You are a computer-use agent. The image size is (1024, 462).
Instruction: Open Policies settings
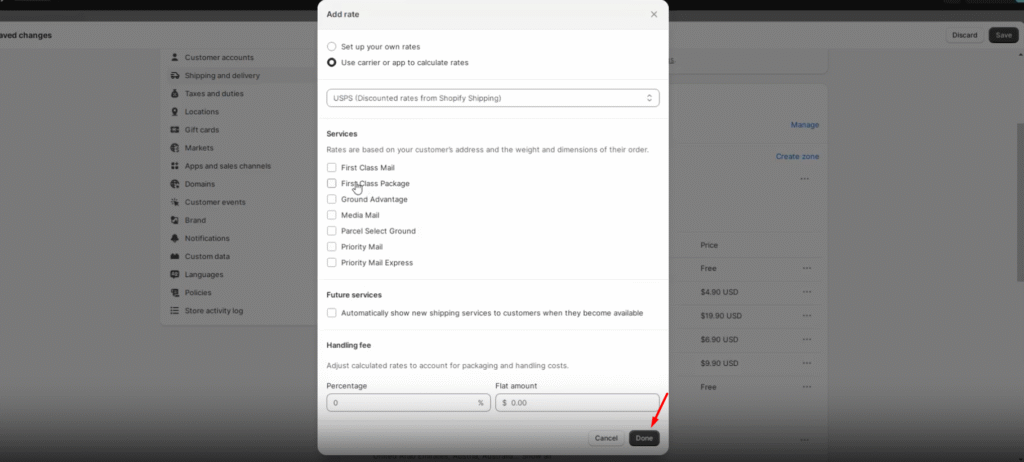[198, 293]
